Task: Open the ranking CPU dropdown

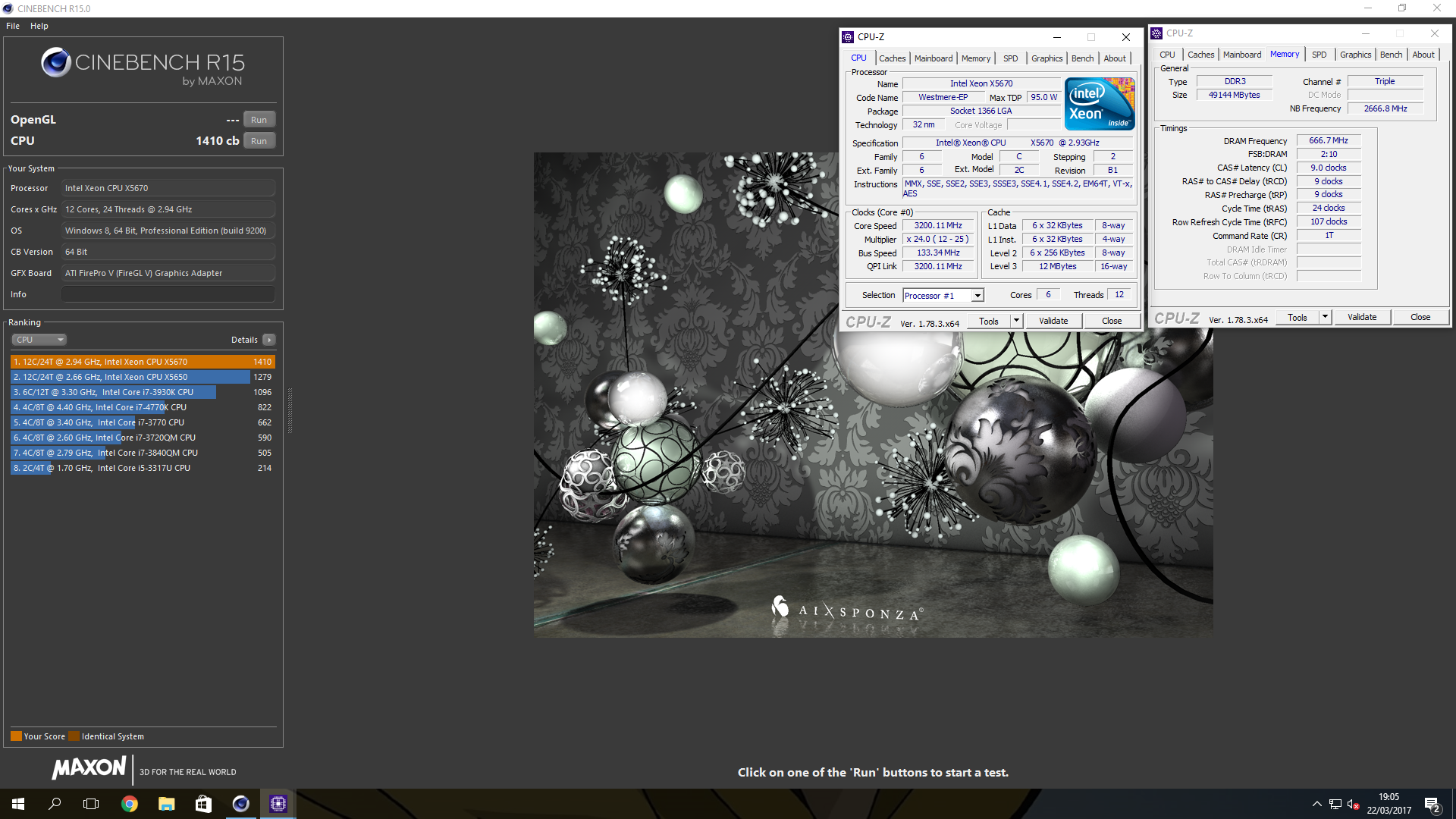Action: 39,340
